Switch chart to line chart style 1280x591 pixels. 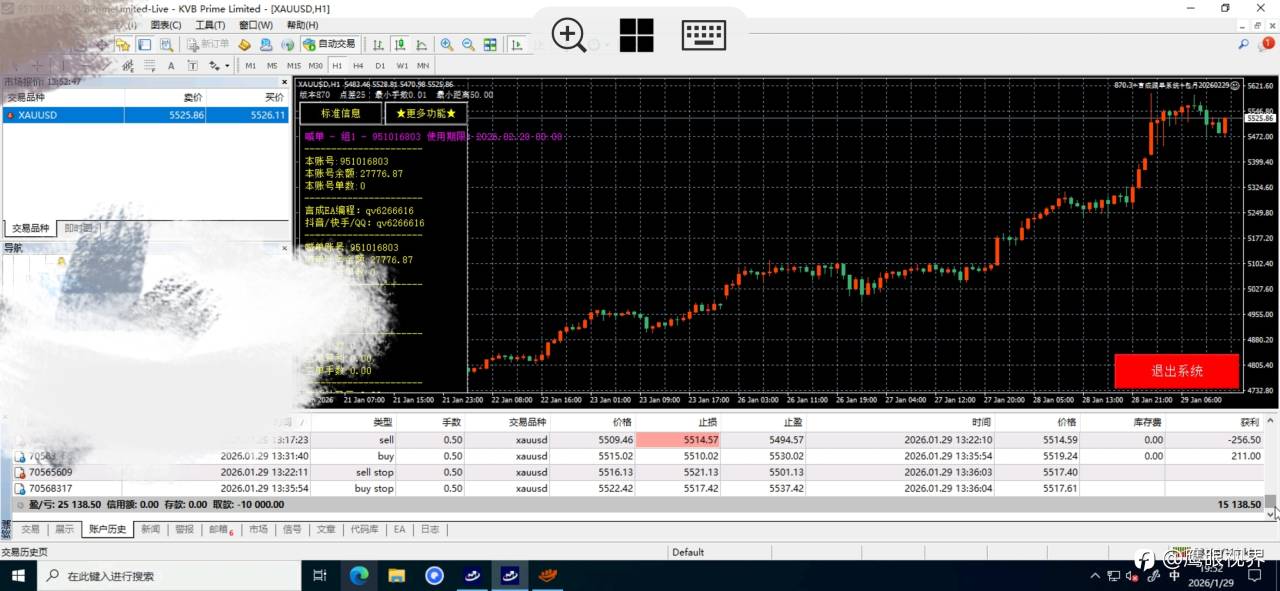point(421,44)
